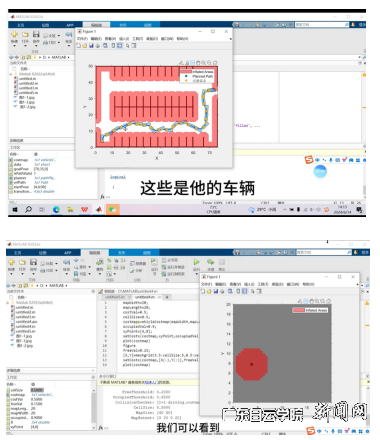
Task: Open Print dropdown in bottom MATLAB window
Action: click(56, 270)
